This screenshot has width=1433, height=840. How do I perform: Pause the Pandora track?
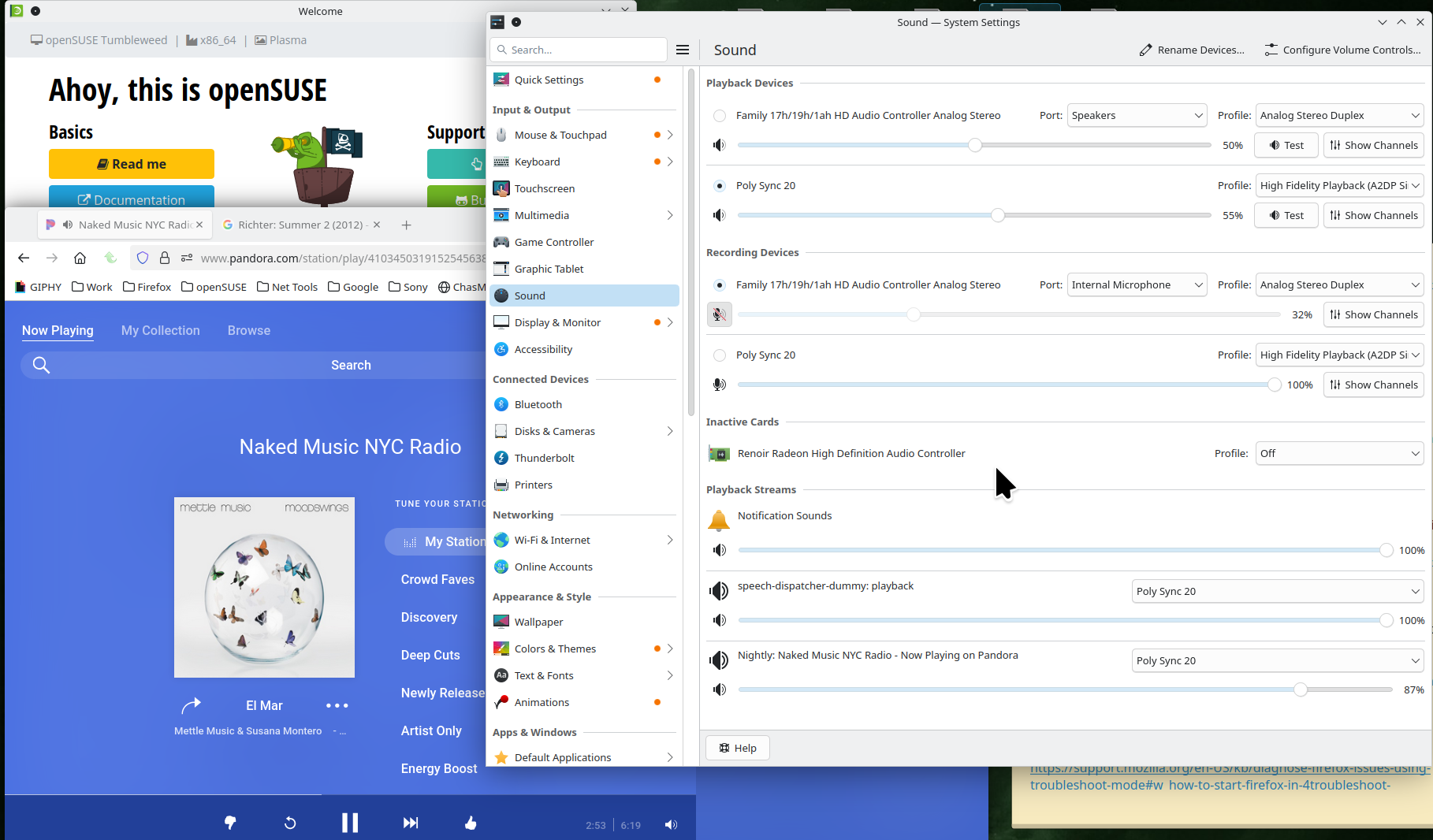coord(350,823)
